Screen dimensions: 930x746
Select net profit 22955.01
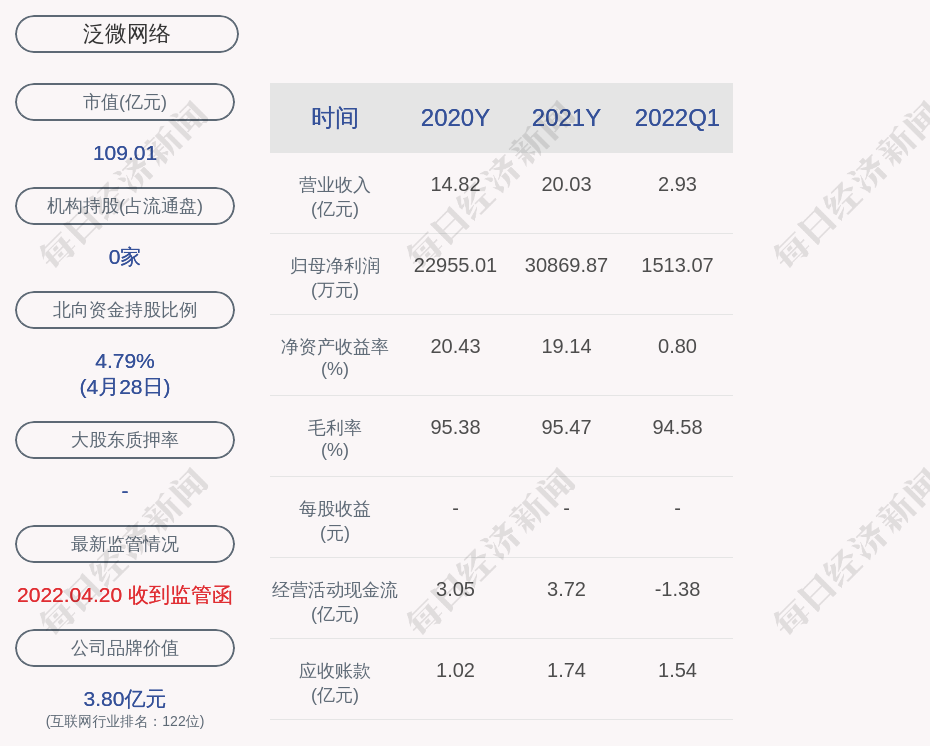(x=455, y=265)
